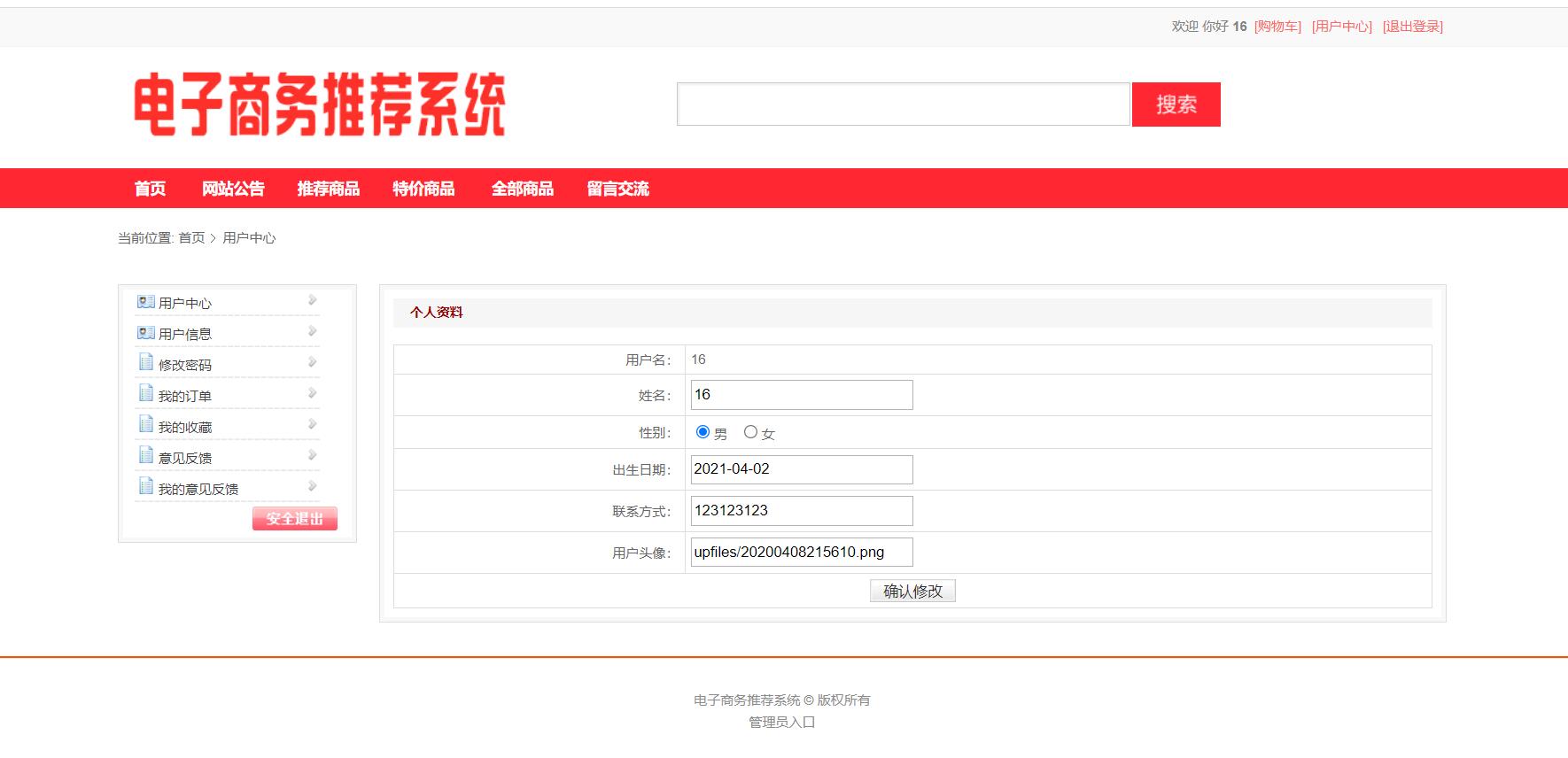Open the 管理员入口 footer link
The width and height of the screenshot is (1568, 758).
pos(782,722)
